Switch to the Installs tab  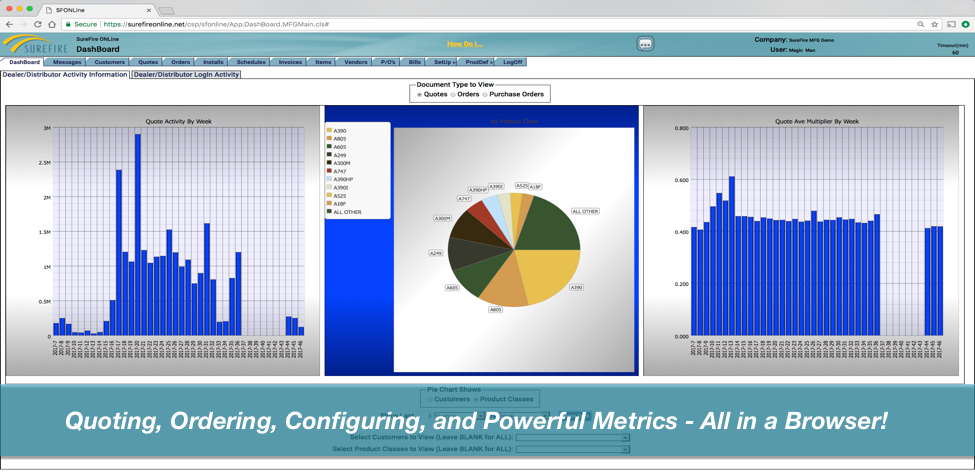click(213, 62)
